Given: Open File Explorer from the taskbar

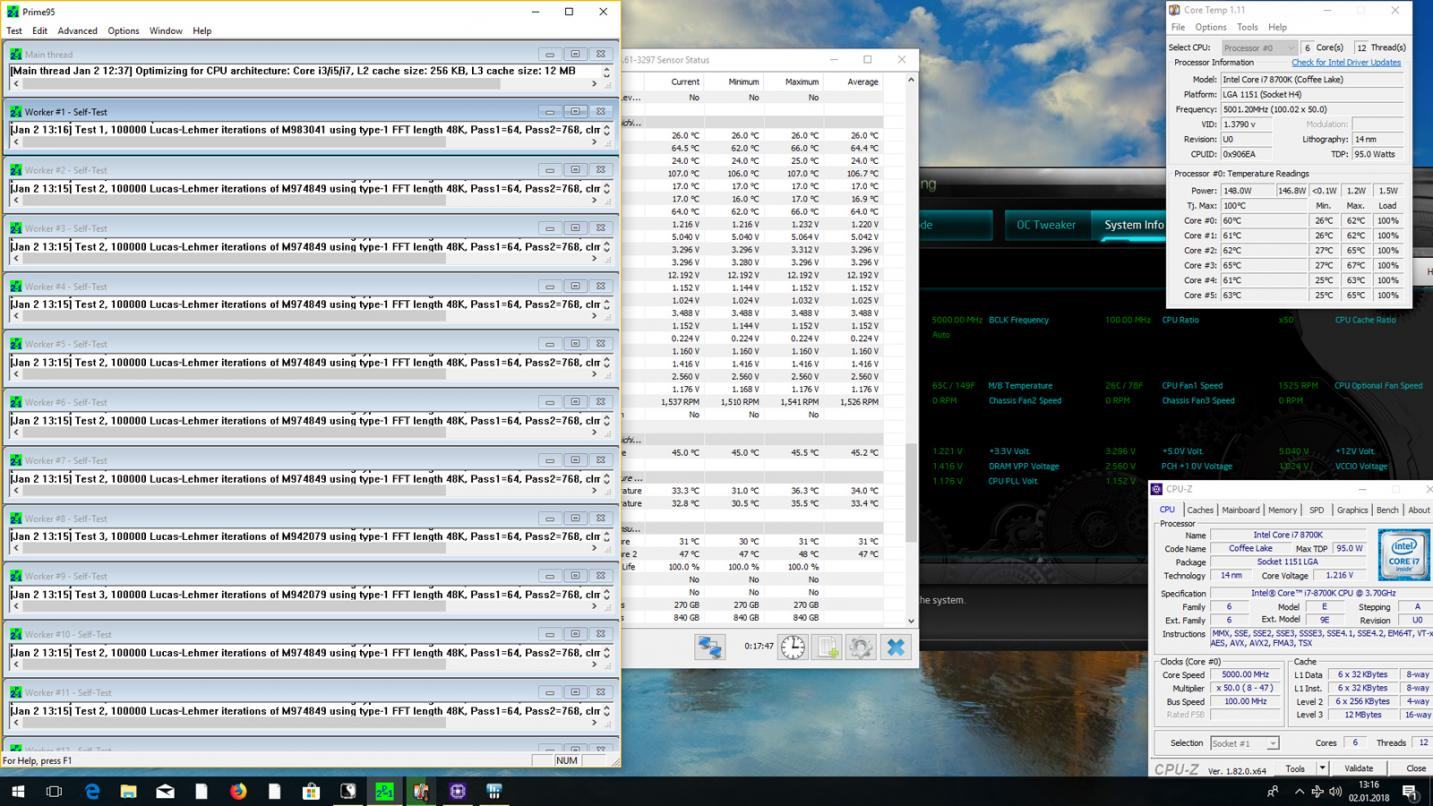Looking at the screenshot, I should tap(128, 791).
